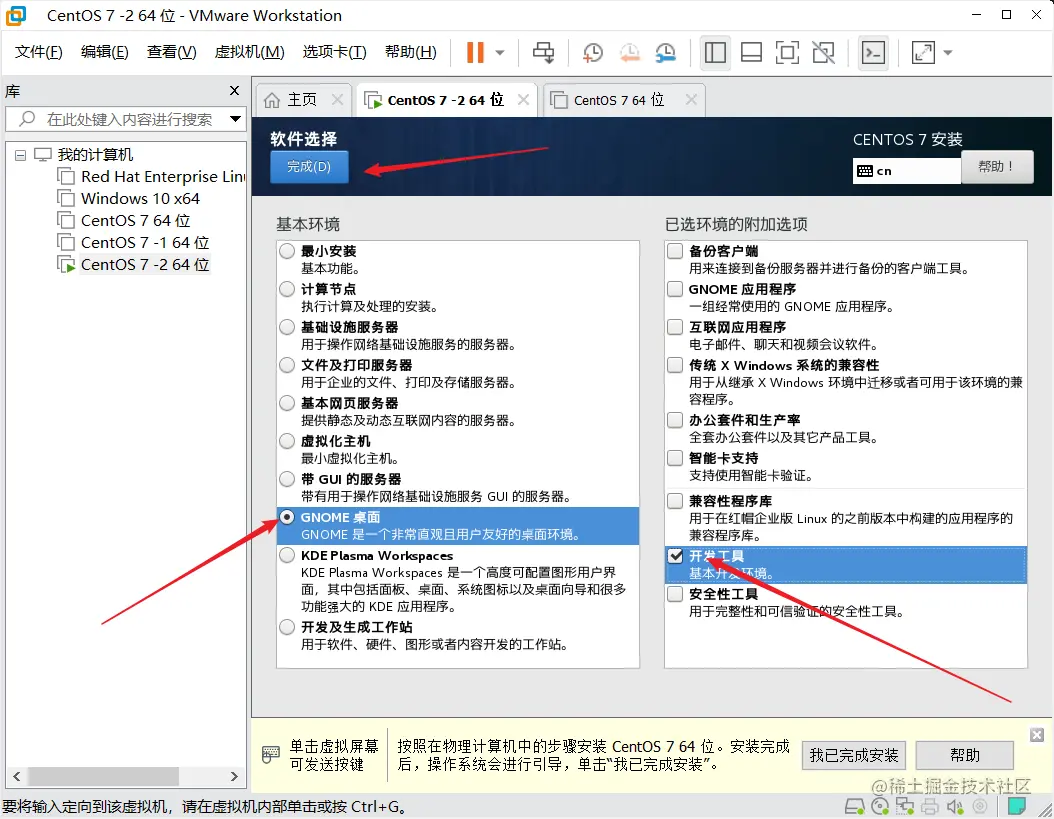This screenshot has width=1054, height=819.
Task: Click the 帮助！ installer button
Action: click(997, 166)
